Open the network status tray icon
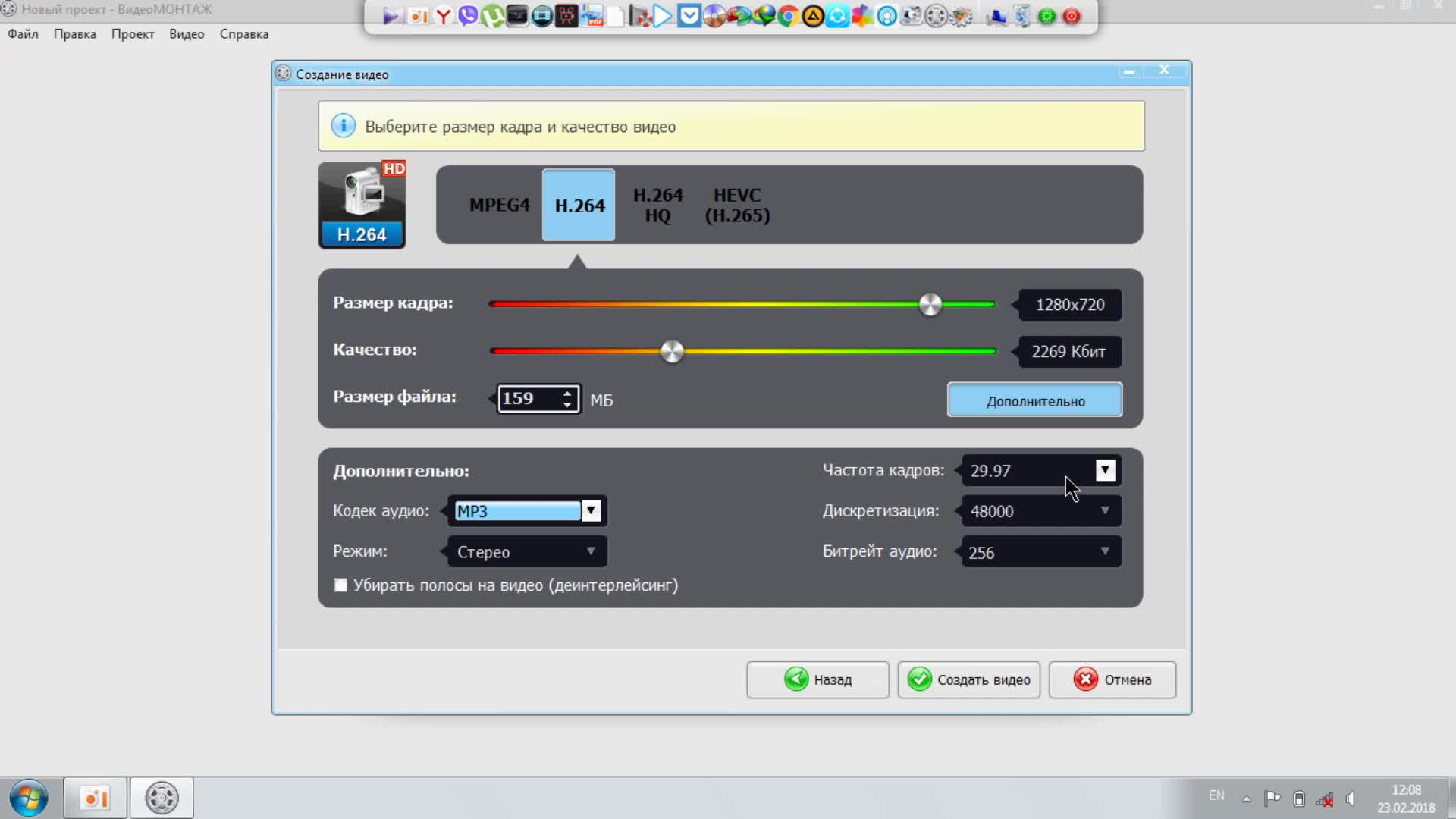Viewport: 1456px width, 819px height. tap(1325, 799)
